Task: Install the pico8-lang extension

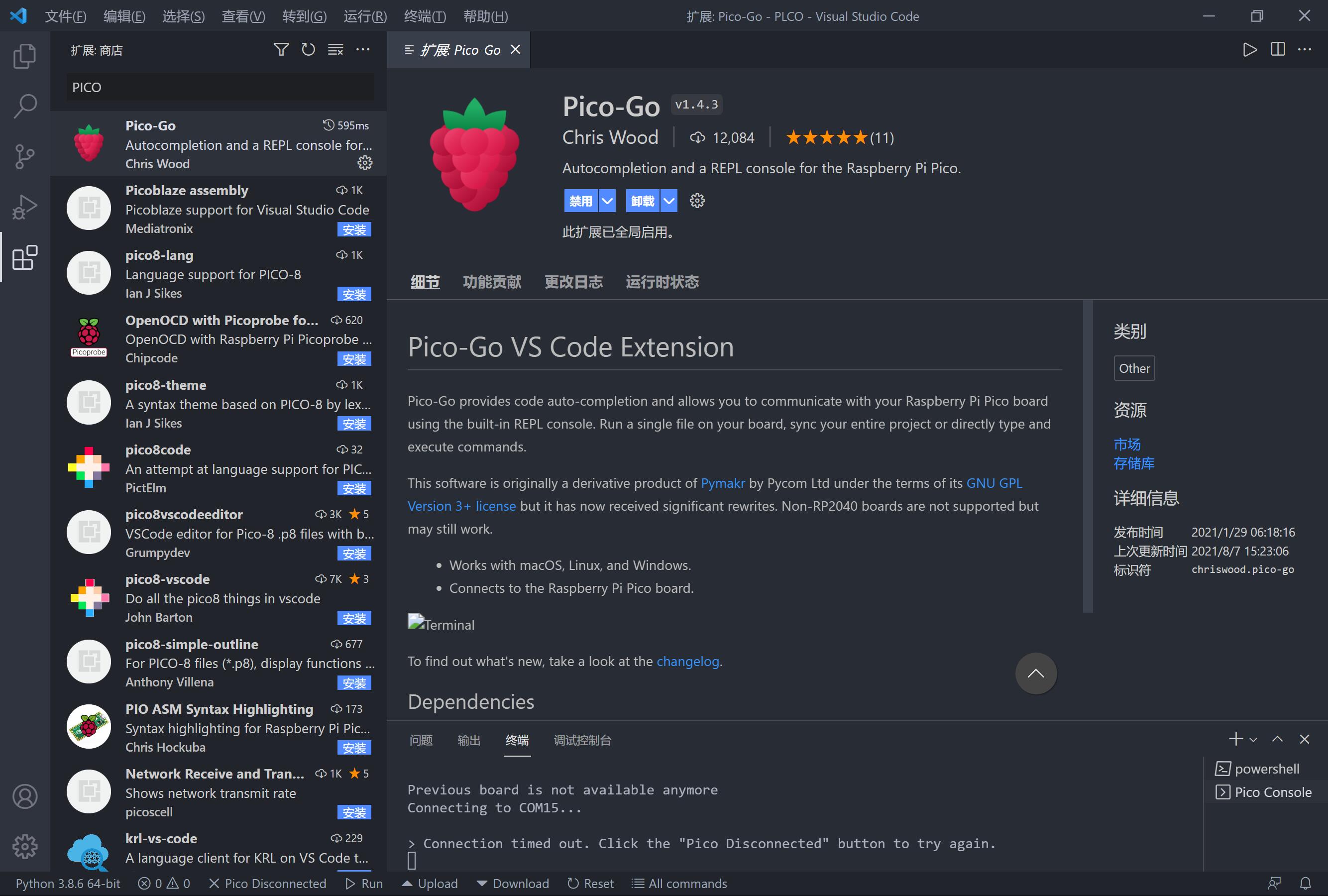Action: point(354,294)
